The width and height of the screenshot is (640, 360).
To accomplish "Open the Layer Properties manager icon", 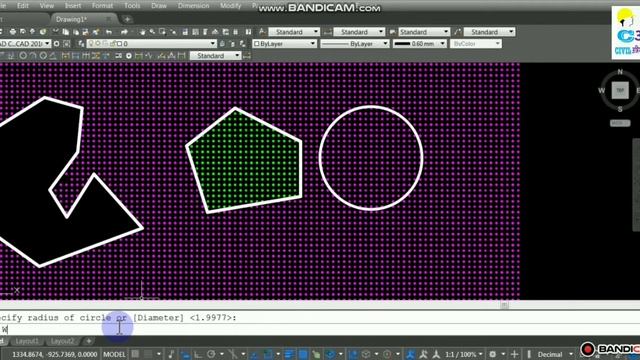I will 81,44.
